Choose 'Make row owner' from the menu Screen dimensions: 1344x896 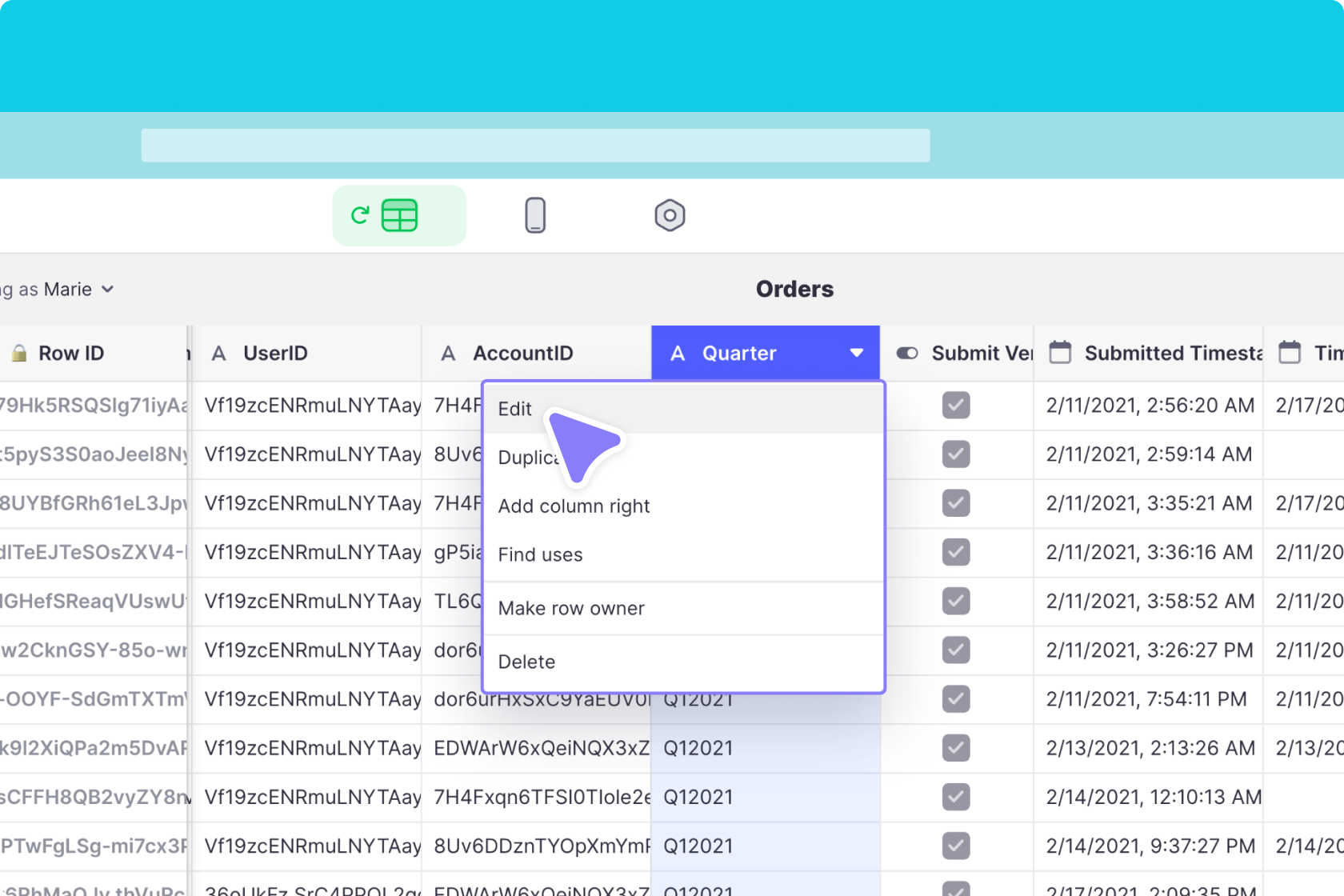tap(570, 608)
